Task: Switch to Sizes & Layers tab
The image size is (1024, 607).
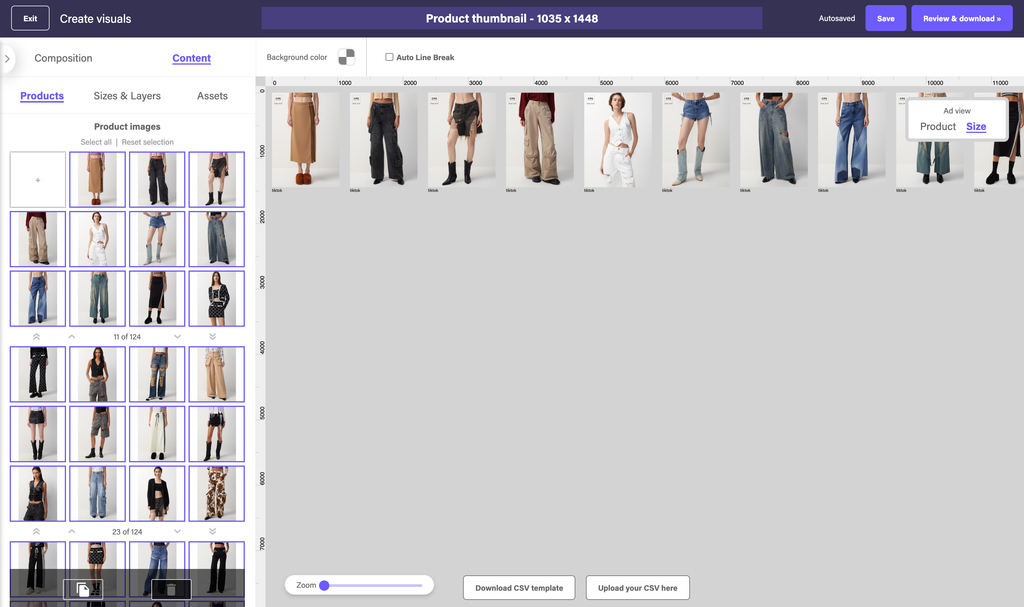Action: (127, 96)
